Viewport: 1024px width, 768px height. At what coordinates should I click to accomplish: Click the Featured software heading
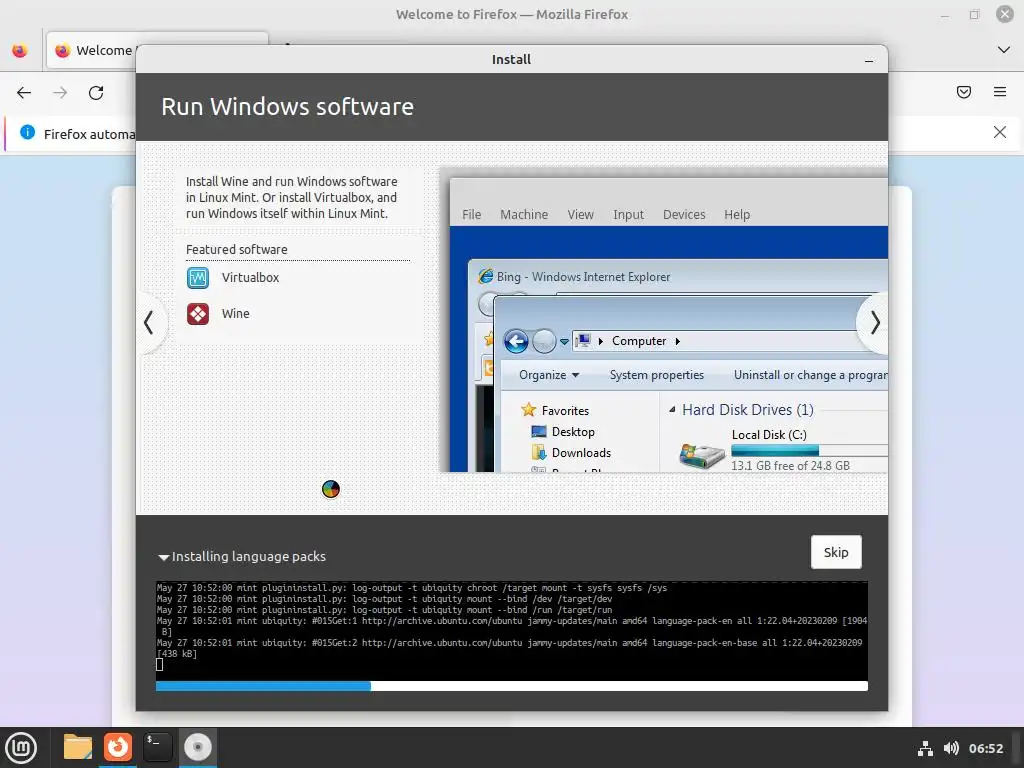coord(236,249)
